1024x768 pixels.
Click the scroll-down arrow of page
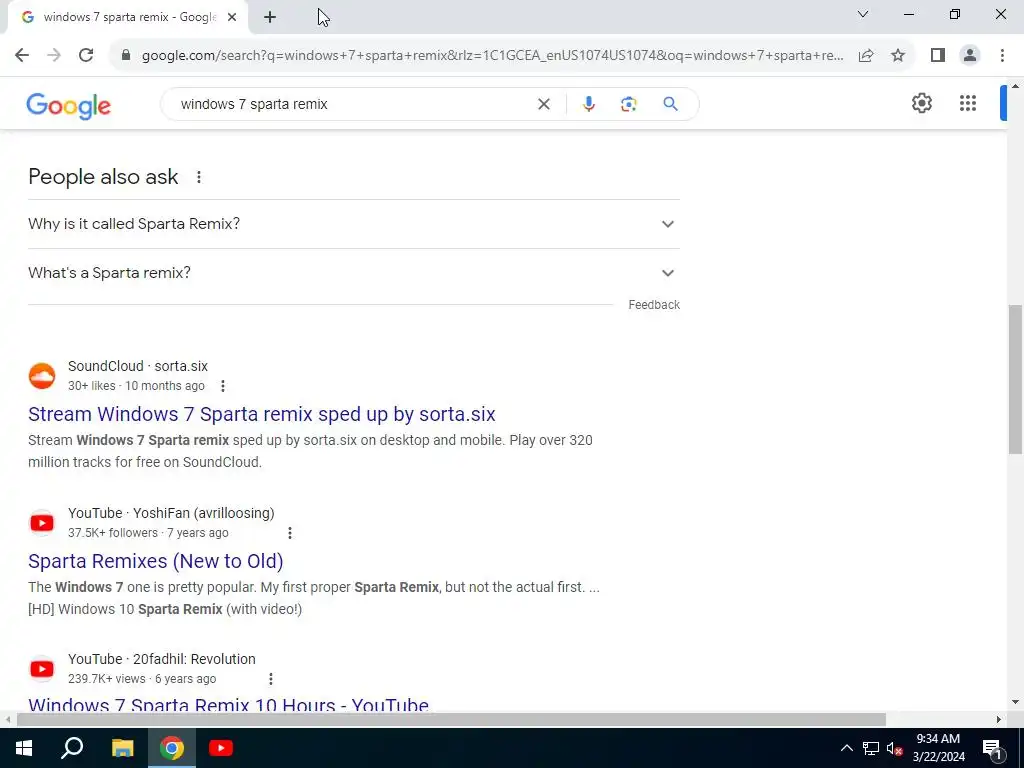(1016, 703)
